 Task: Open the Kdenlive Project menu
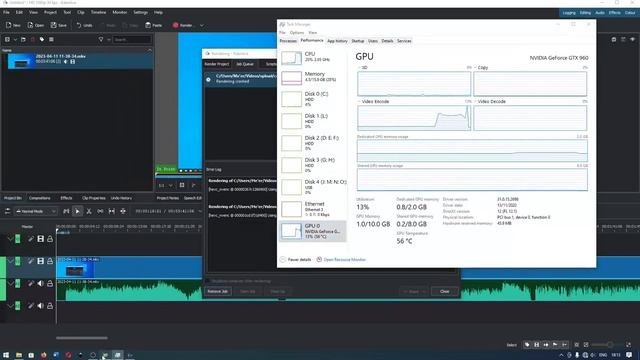pos(50,13)
